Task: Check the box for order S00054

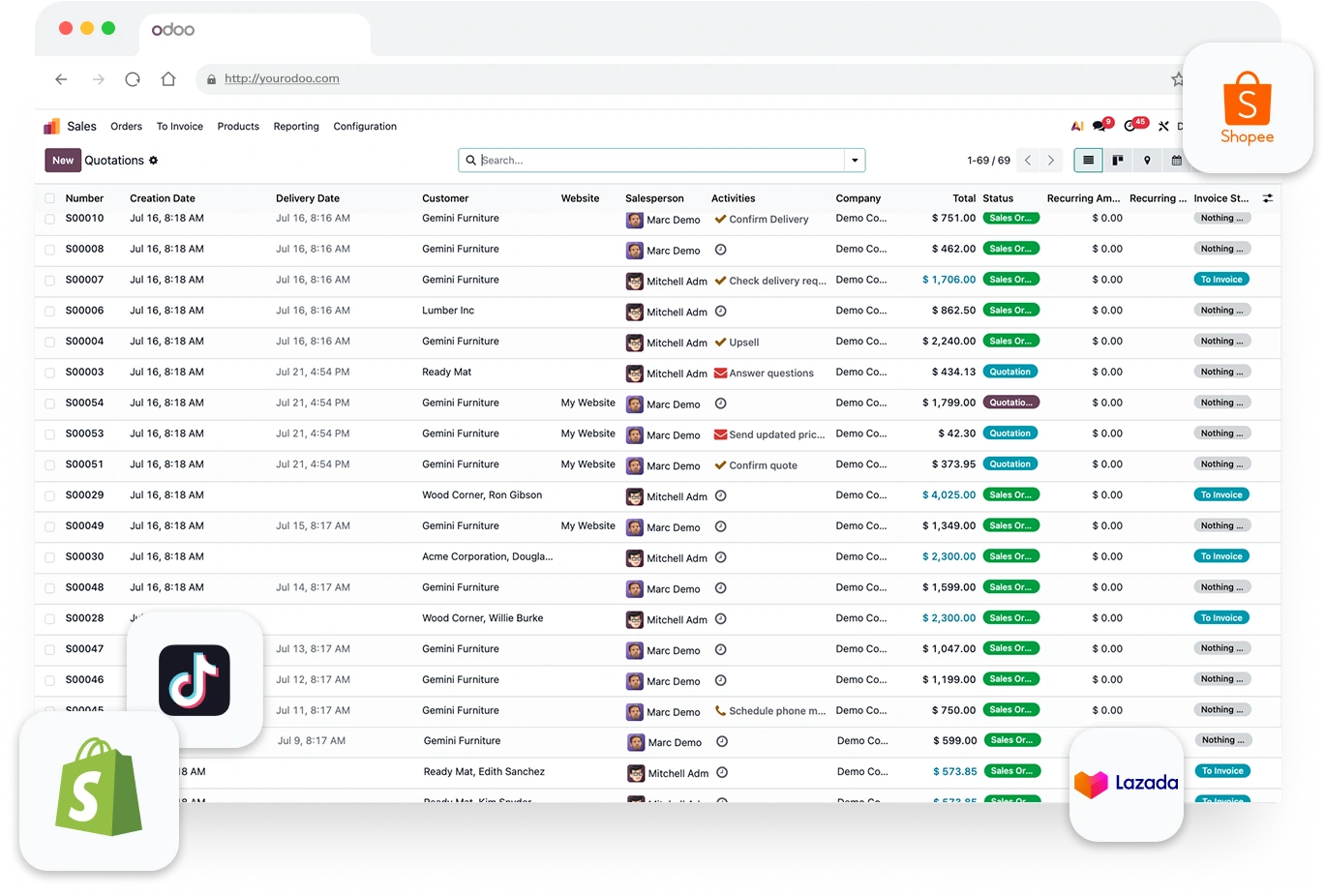Action: pyautogui.click(x=50, y=403)
